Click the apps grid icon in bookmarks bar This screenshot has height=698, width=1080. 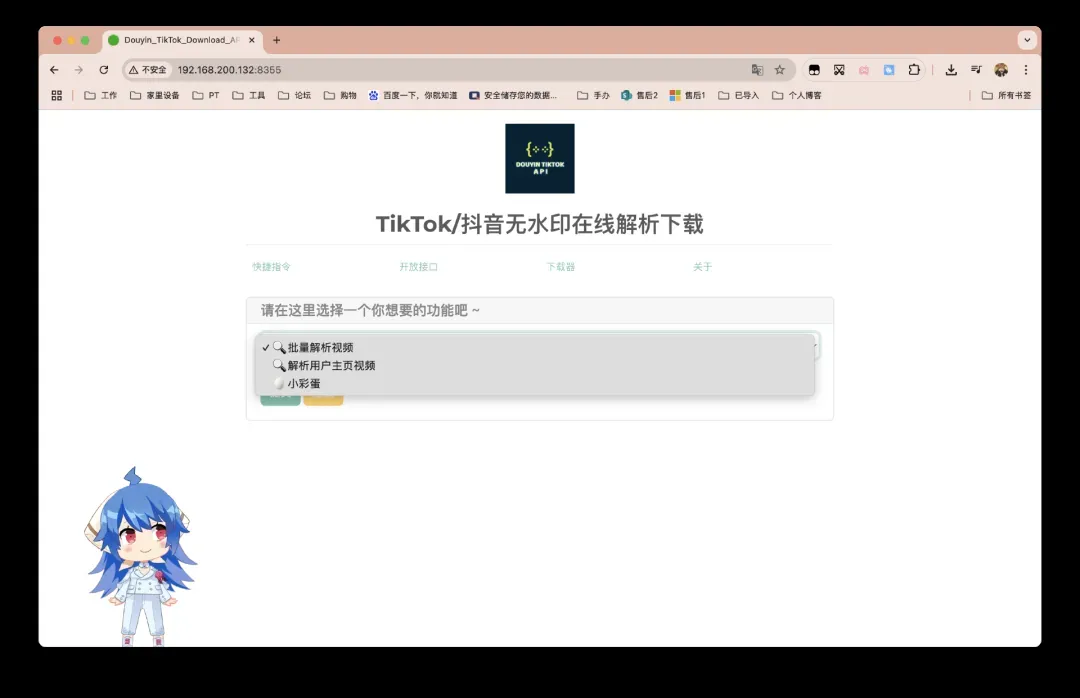(x=56, y=96)
